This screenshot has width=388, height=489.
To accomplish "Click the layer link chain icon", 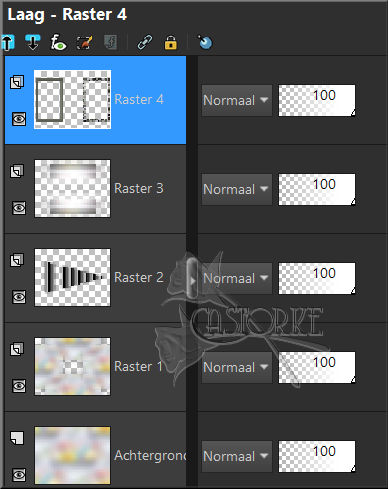I will (145, 42).
